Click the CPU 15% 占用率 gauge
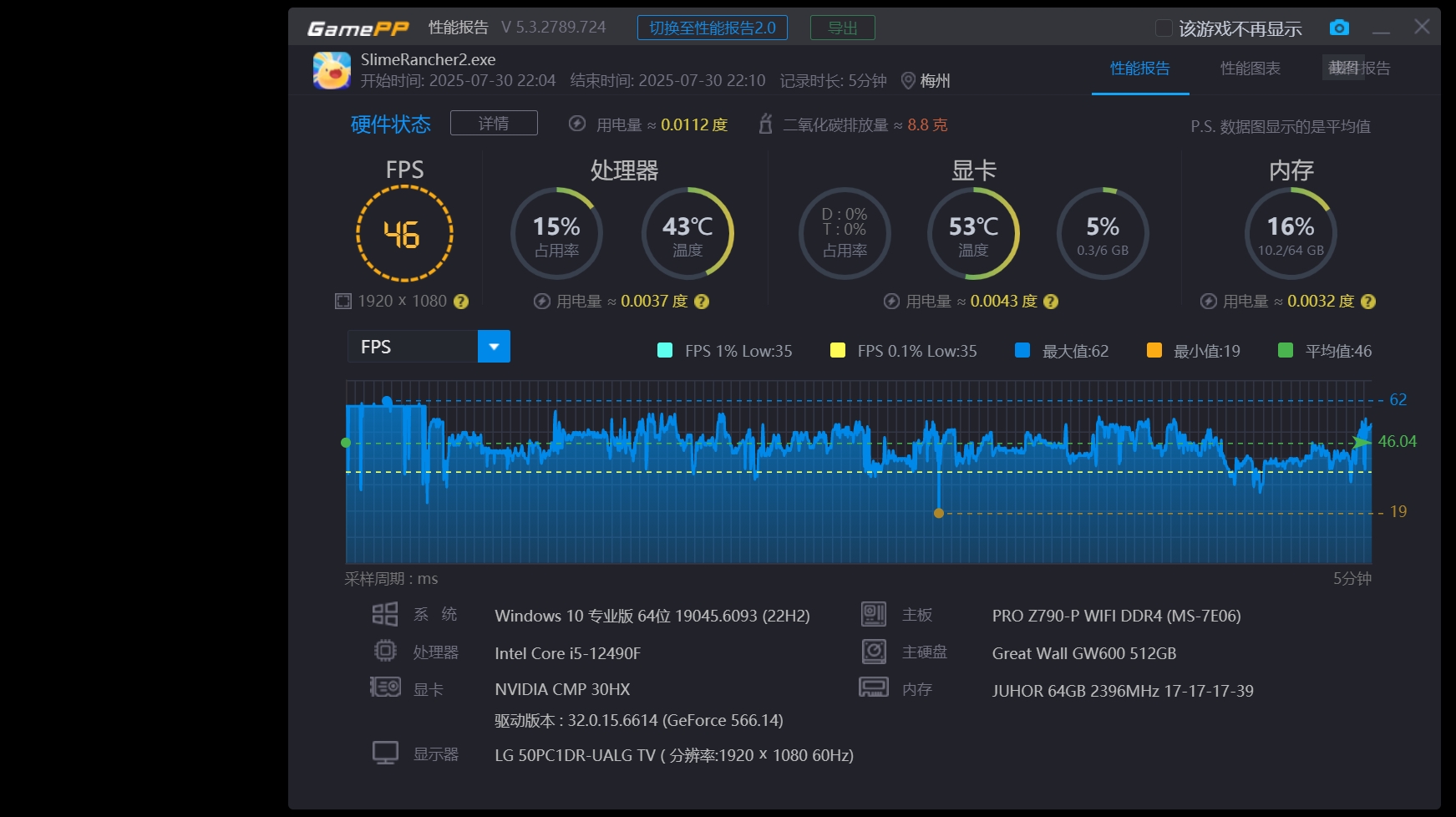This screenshot has height=817, width=1456. point(556,234)
